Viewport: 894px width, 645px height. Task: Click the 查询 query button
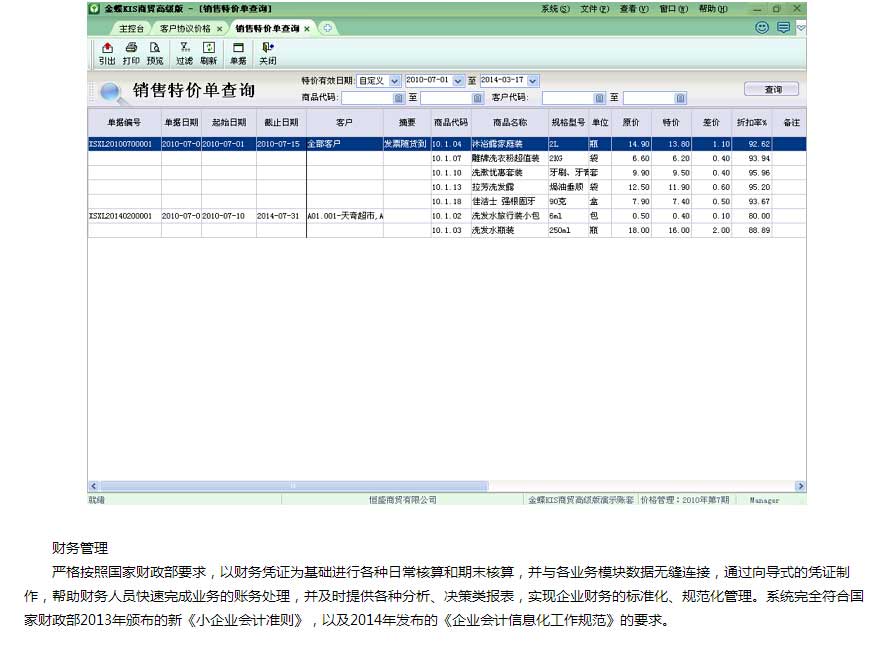[773, 89]
